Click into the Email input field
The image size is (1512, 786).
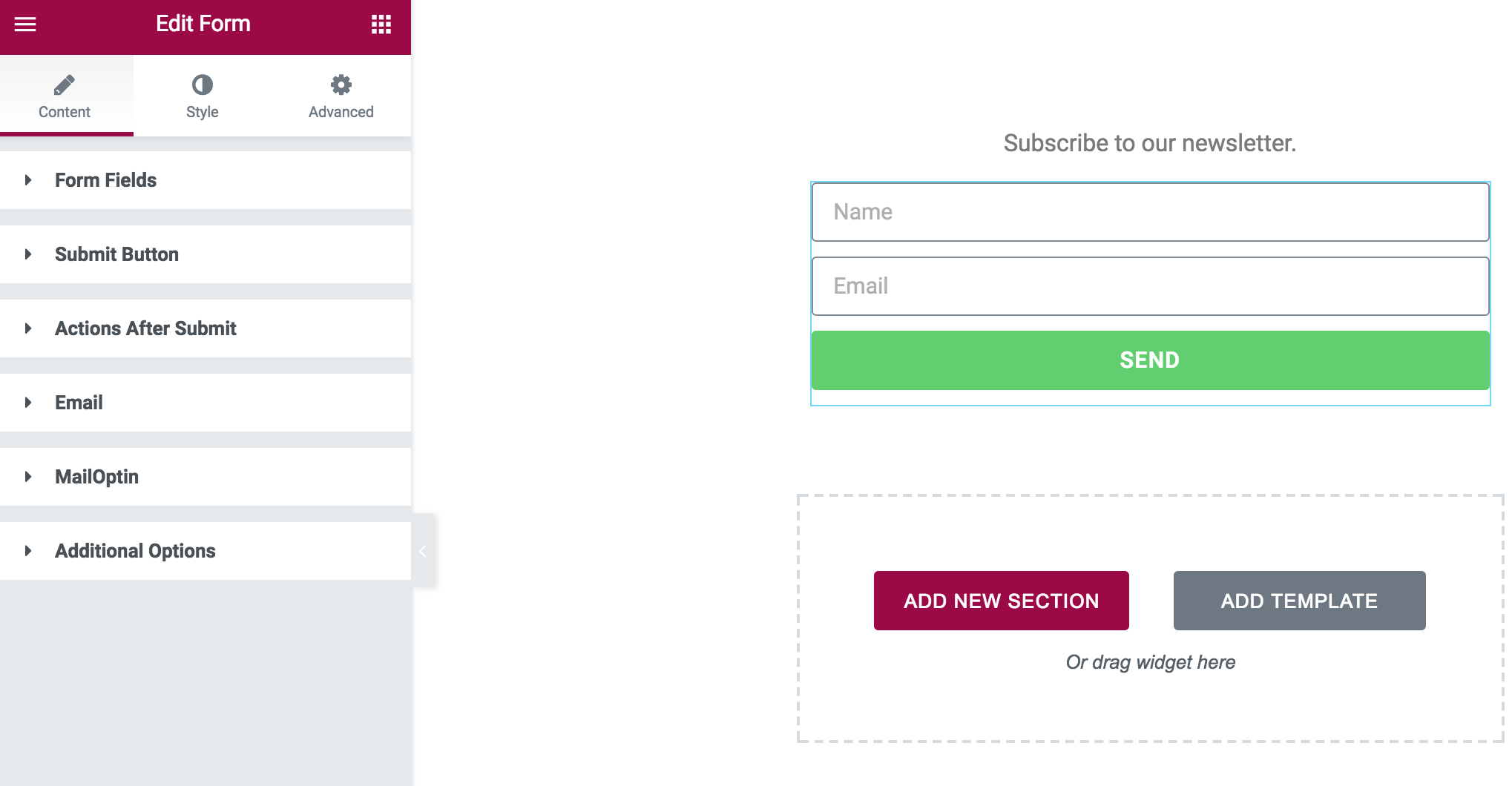coord(1150,286)
